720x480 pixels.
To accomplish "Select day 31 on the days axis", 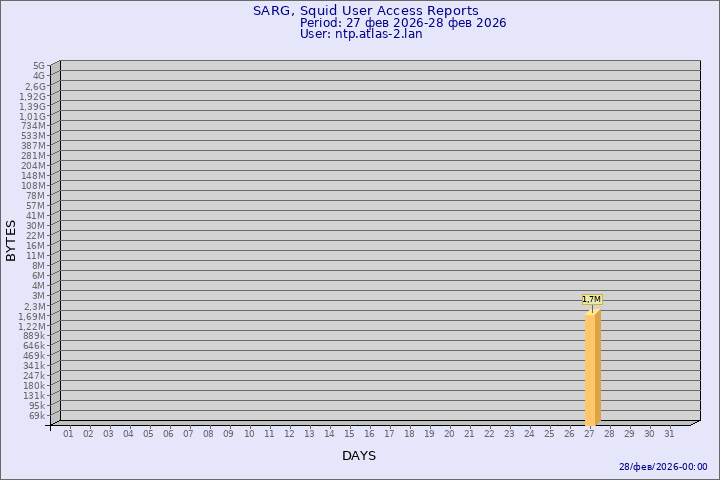I will (x=669, y=433).
